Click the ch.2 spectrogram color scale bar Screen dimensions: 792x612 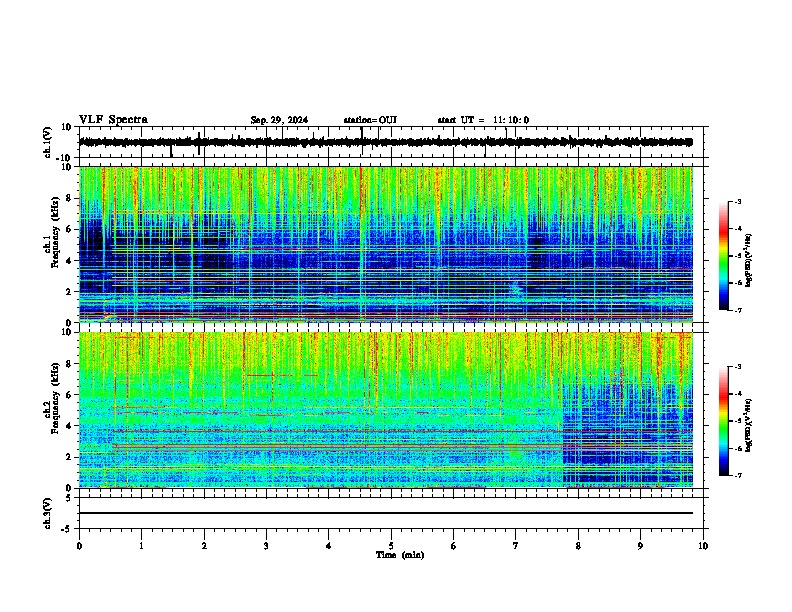[x=724, y=421]
